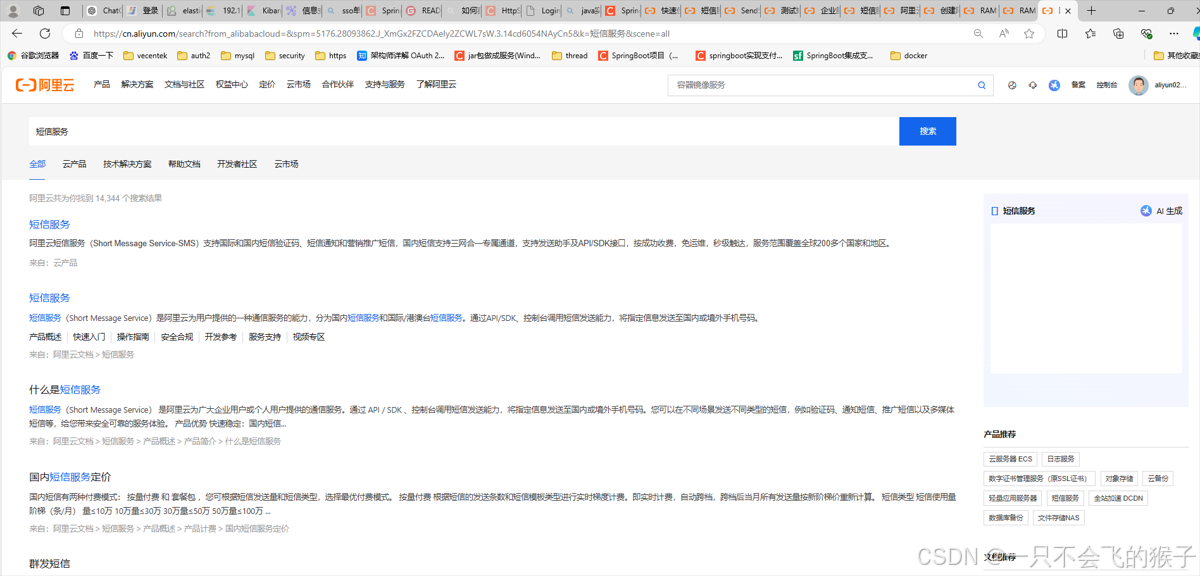Click the blue 搜索 button
This screenshot has width=1200, height=576.
(927, 131)
